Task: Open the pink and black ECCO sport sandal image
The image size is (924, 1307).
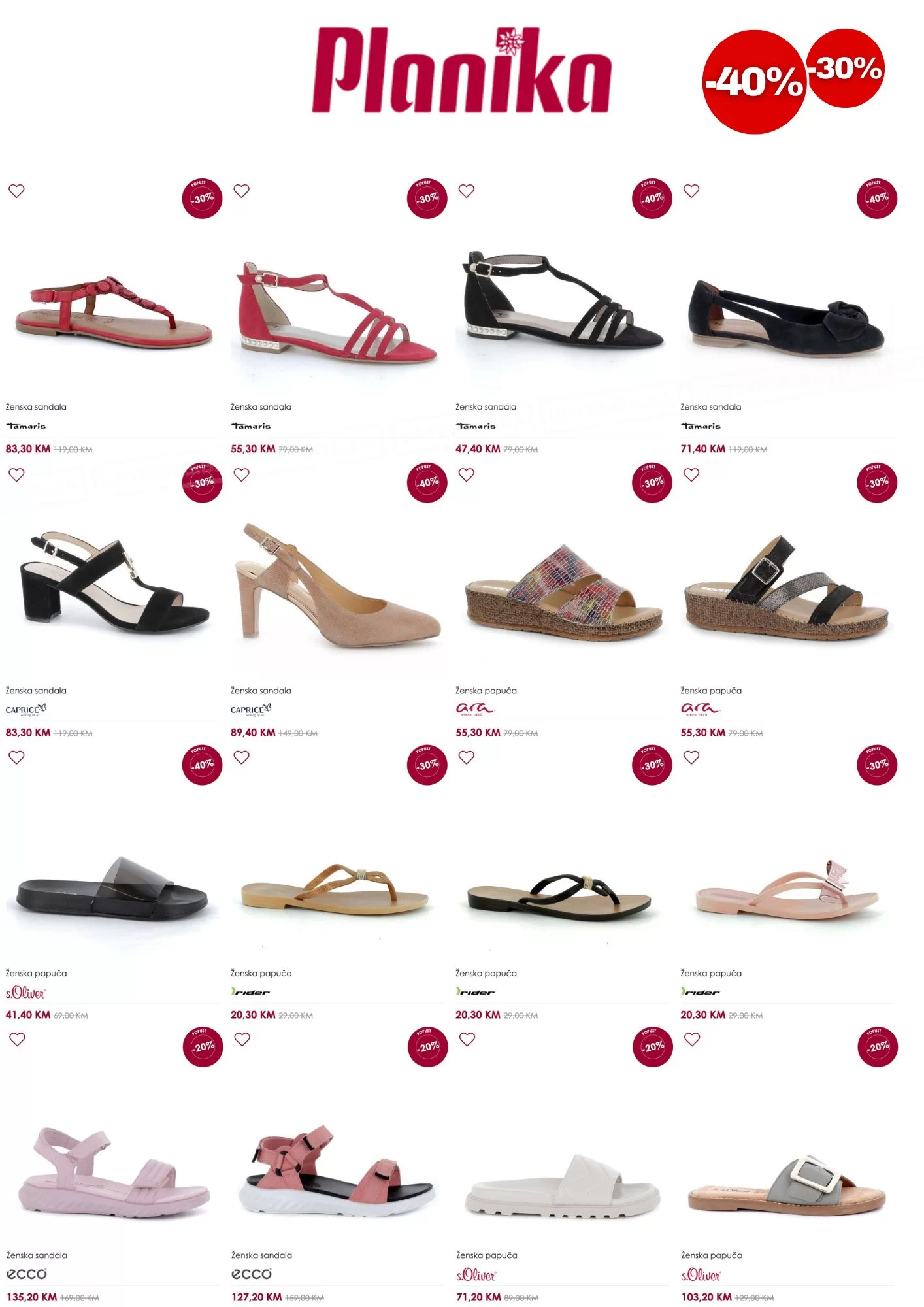Action: 337,1171
